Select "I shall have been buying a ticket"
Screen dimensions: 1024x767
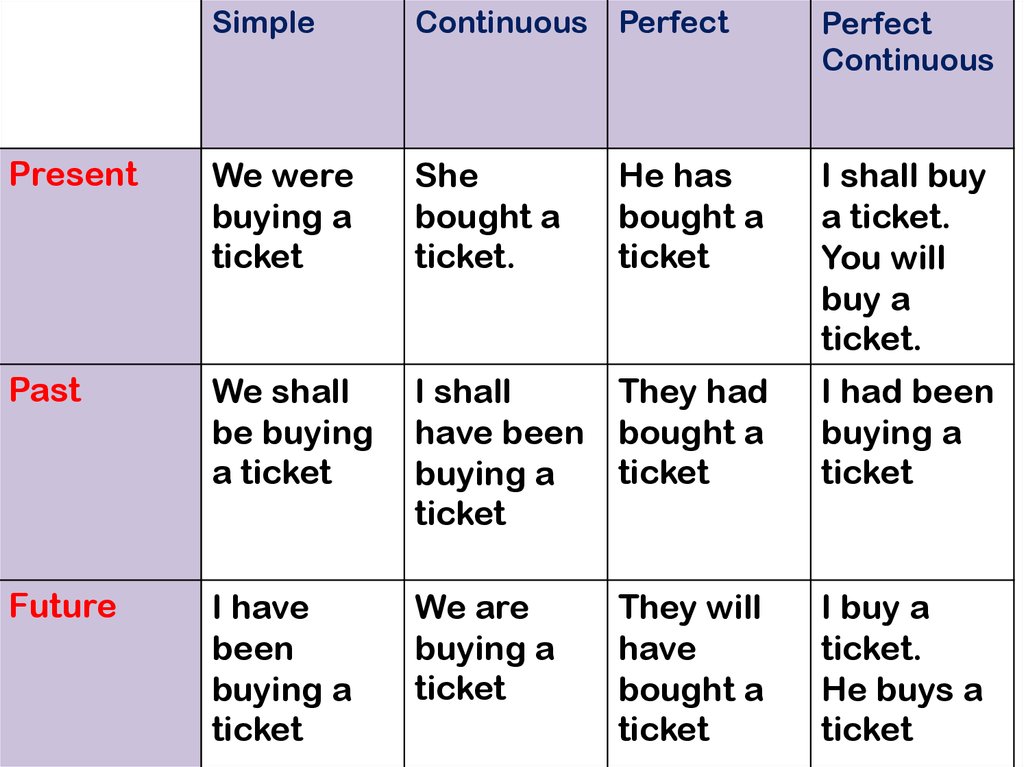505,472
